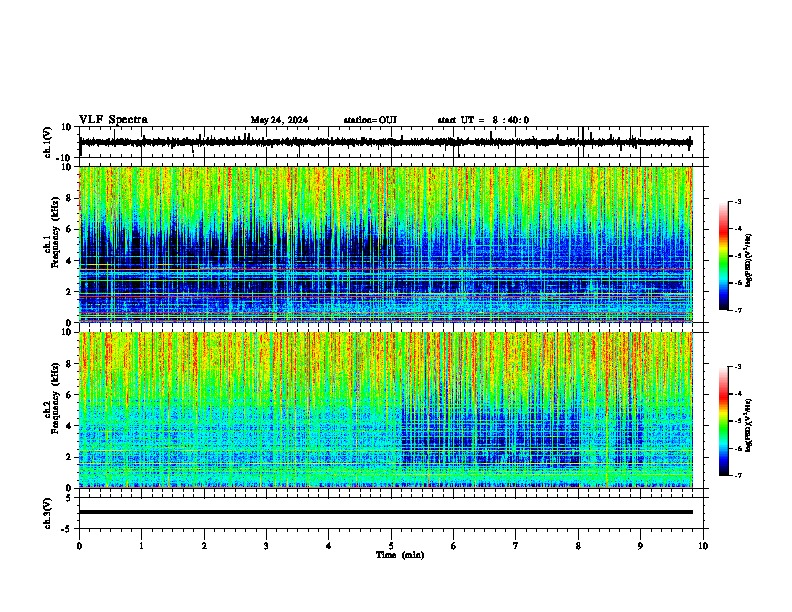Viewport: 792px width, 612px height.
Task: Click the ch.1 waveform trace panel
Action: pos(393,142)
